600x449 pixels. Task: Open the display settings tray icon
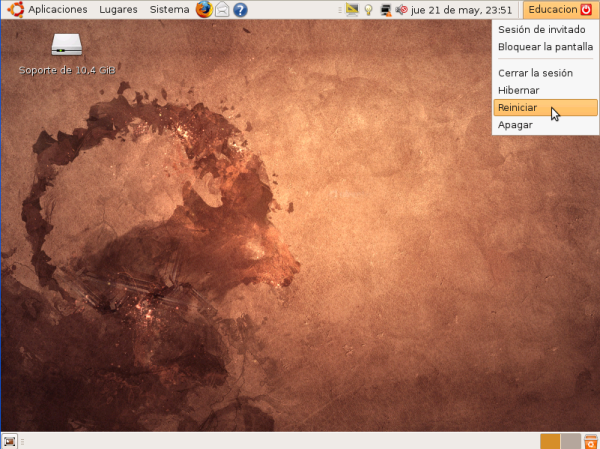tap(352, 10)
